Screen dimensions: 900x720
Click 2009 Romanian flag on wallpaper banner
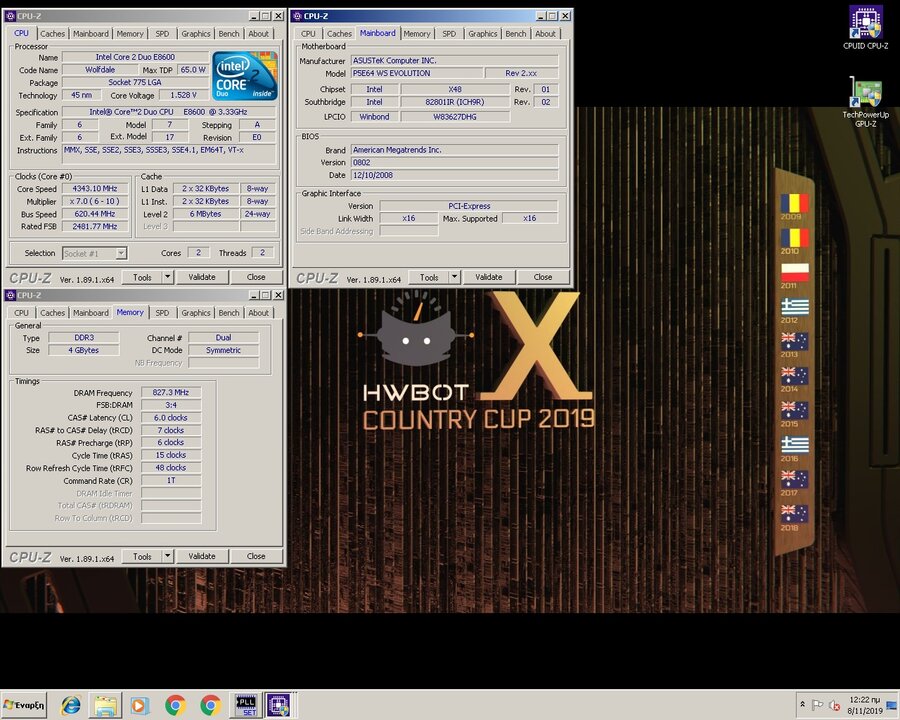[x=794, y=203]
